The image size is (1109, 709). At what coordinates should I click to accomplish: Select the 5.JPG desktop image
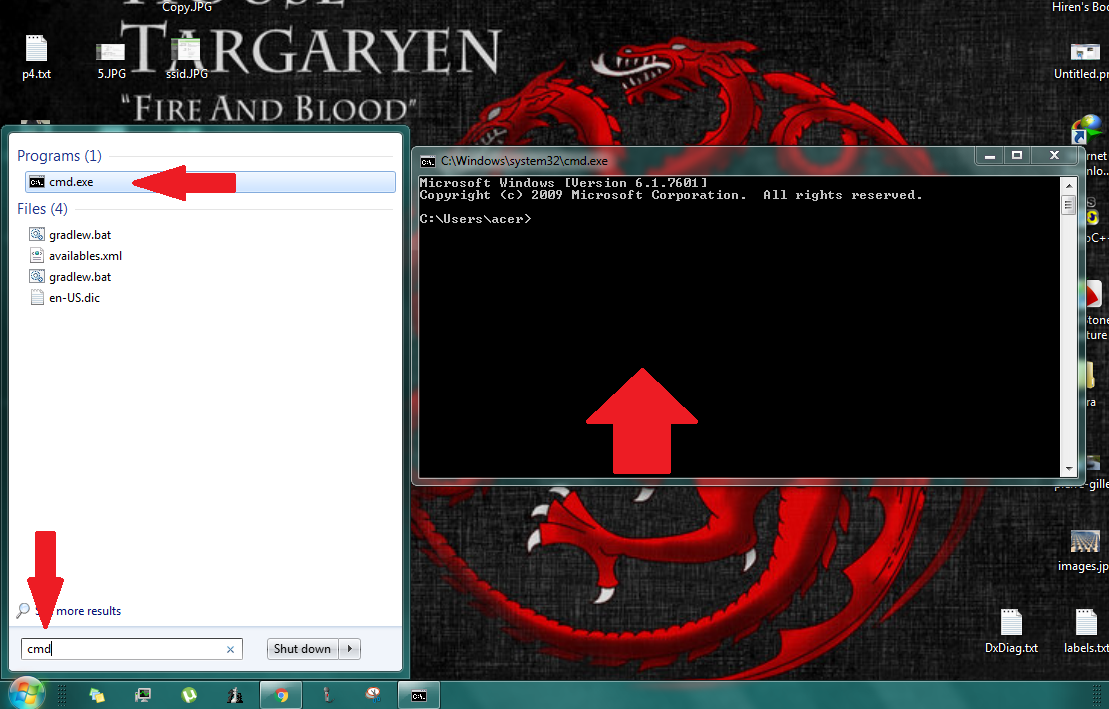[x=111, y=60]
